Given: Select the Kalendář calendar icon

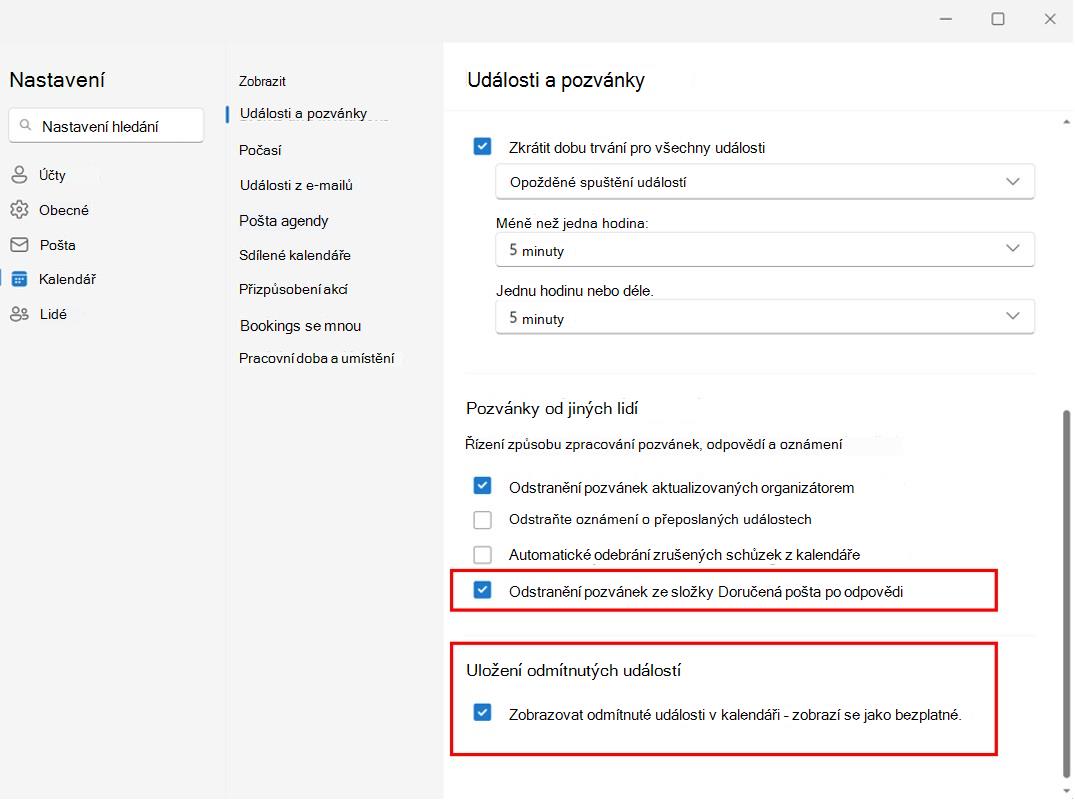Looking at the screenshot, I should [x=19, y=279].
